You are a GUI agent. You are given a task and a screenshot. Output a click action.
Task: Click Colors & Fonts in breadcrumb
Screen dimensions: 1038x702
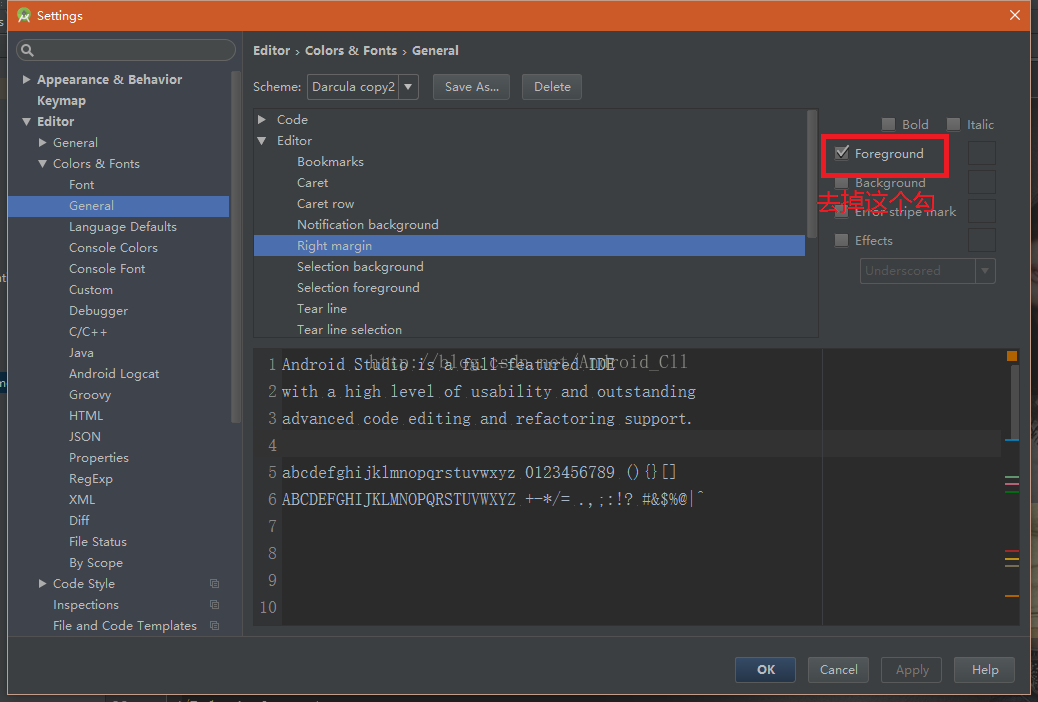[351, 50]
